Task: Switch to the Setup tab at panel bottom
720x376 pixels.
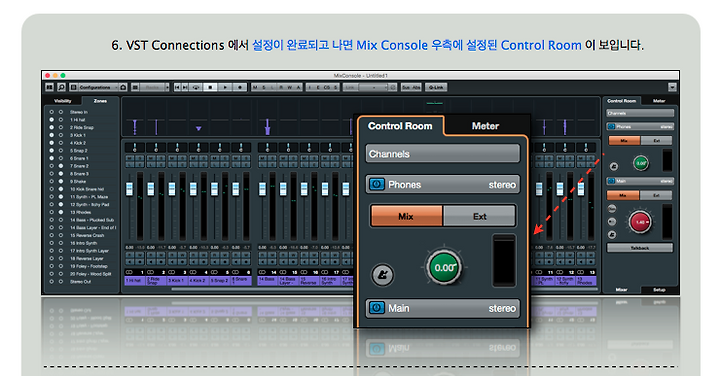Action: coord(659,290)
